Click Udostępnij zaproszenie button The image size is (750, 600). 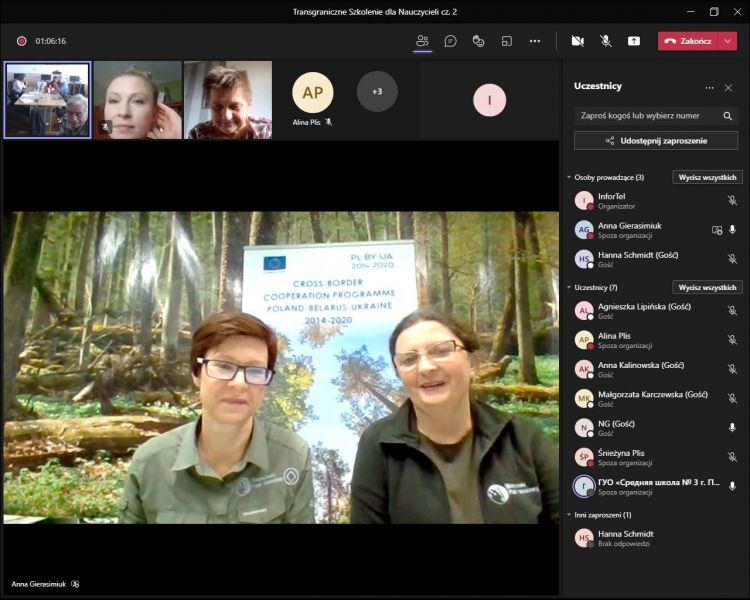pyautogui.click(x=656, y=141)
